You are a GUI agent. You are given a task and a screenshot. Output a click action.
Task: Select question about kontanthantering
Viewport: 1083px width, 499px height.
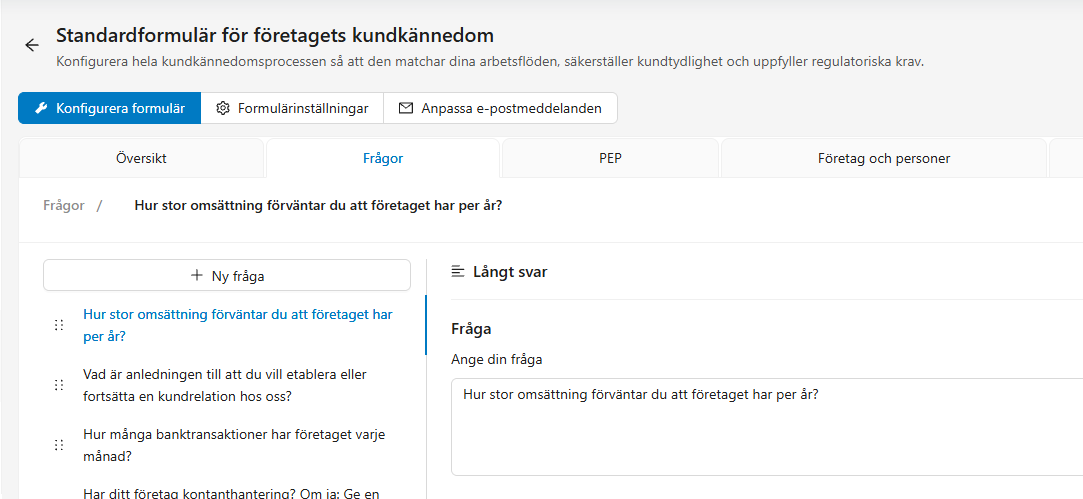(231, 493)
